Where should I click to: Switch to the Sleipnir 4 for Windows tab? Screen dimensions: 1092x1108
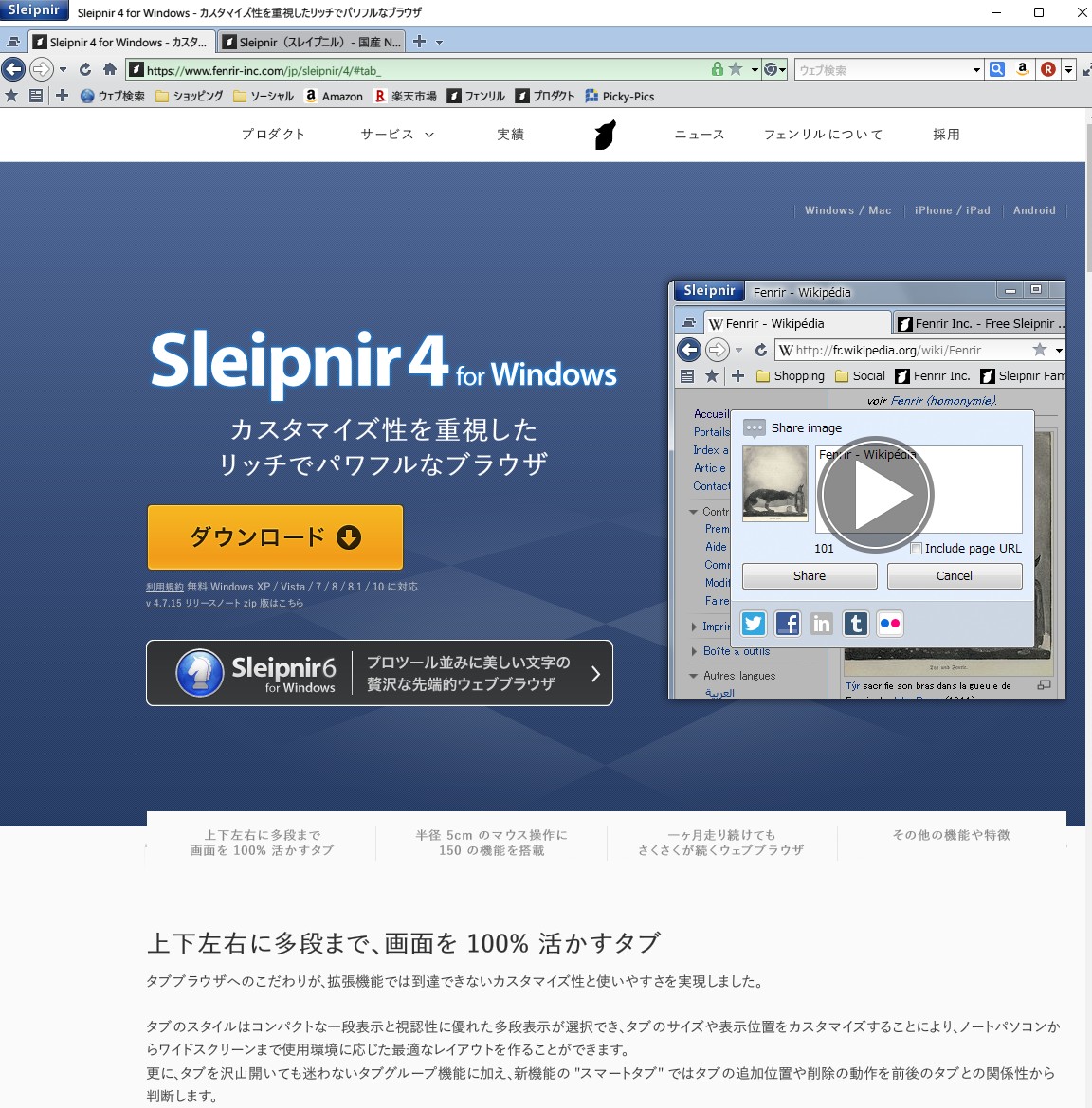coord(121,42)
